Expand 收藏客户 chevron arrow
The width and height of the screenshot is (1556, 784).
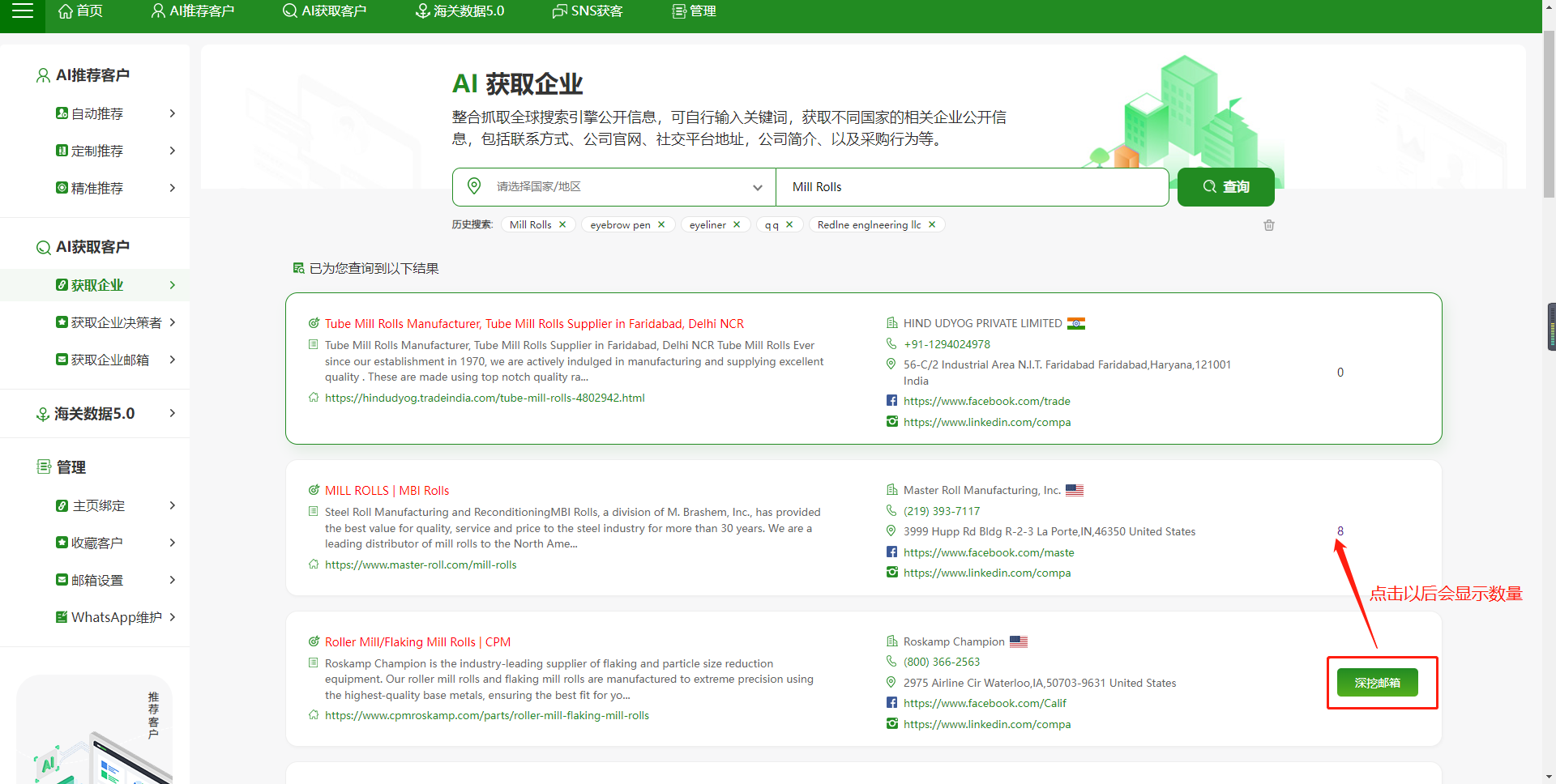[172, 543]
